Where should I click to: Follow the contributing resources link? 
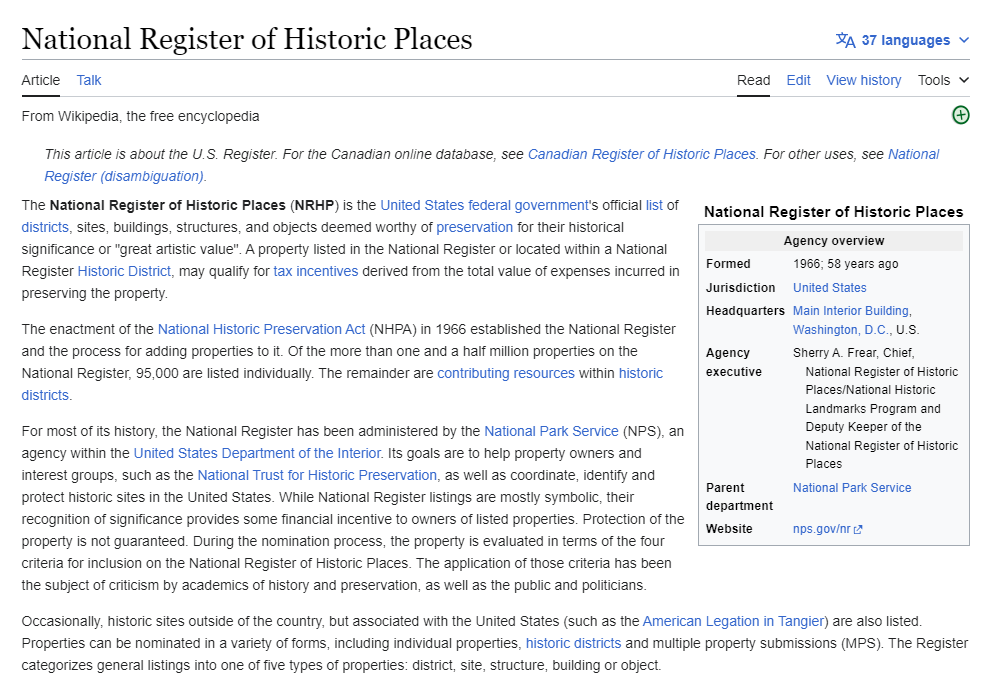coord(506,373)
